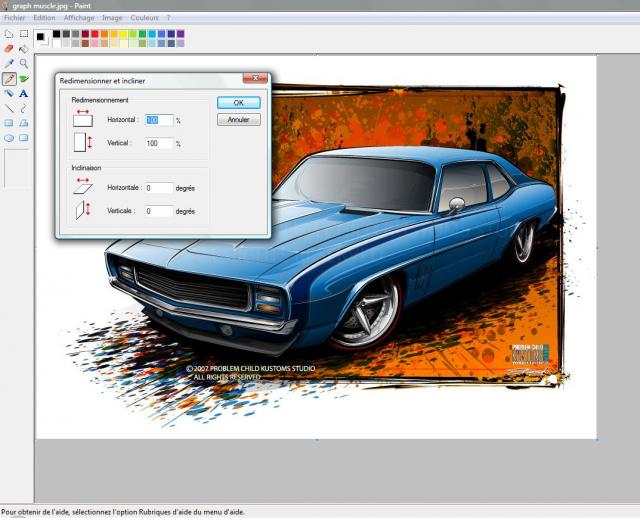Focus the Horizontale skew degrees field

coord(159,188)
